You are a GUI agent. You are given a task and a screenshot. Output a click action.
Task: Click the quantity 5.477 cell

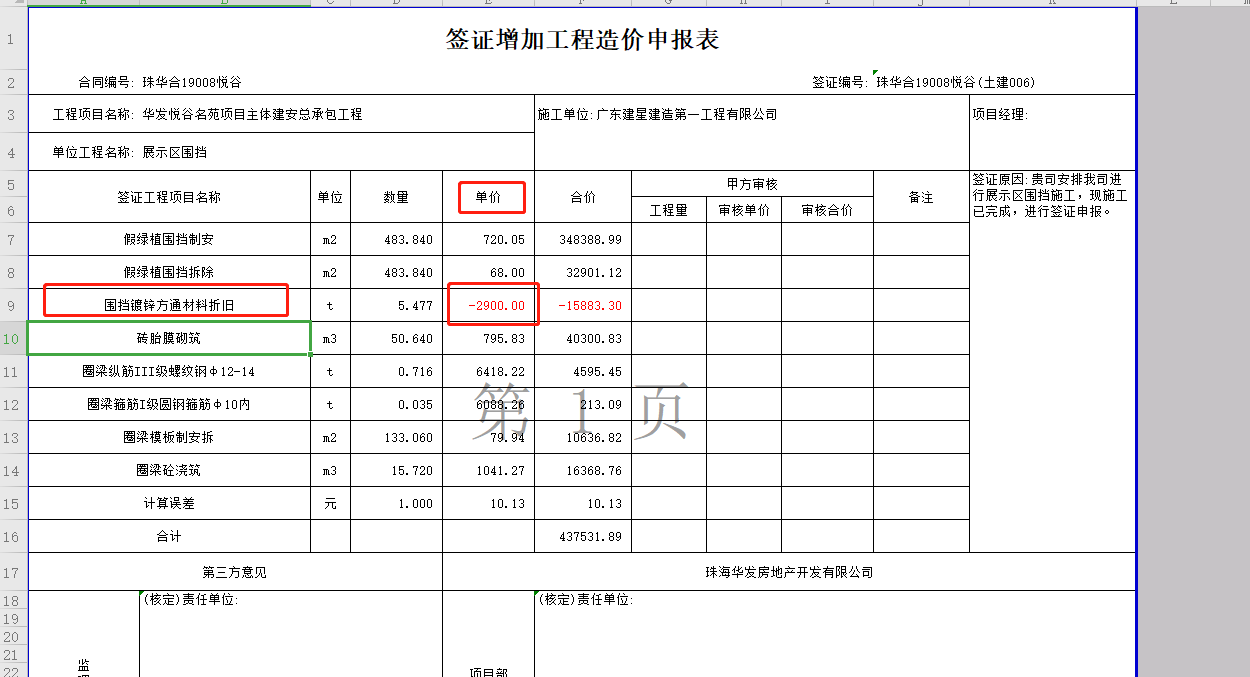pyautogui.click(x=396, y=305)
